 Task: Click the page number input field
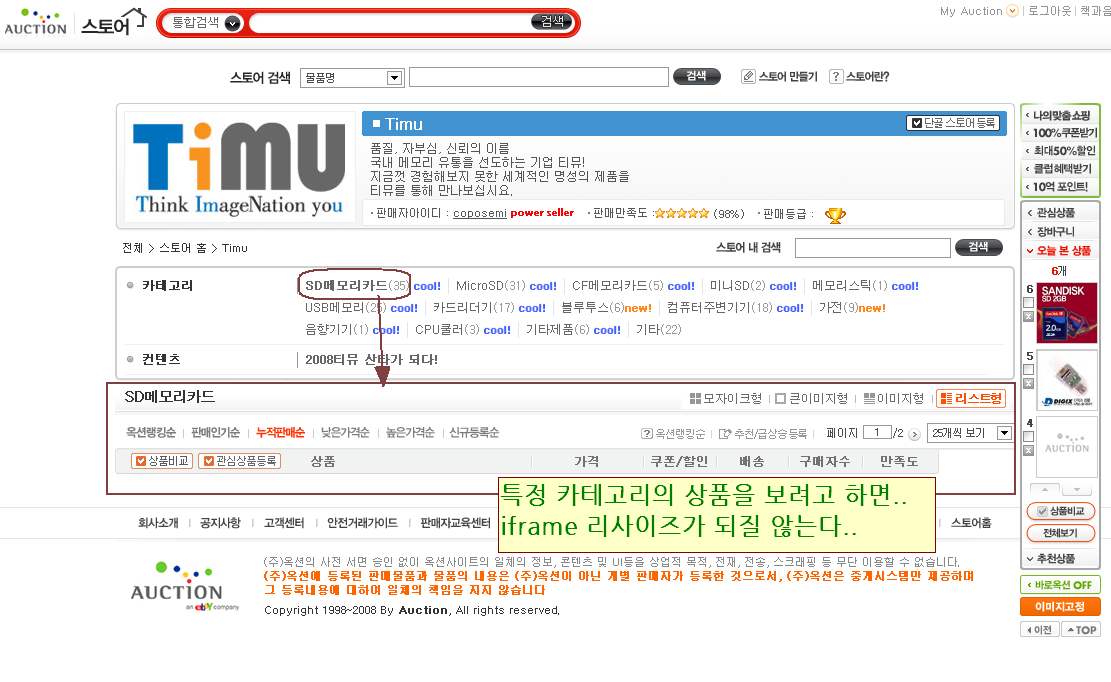(x=876, y=433)
